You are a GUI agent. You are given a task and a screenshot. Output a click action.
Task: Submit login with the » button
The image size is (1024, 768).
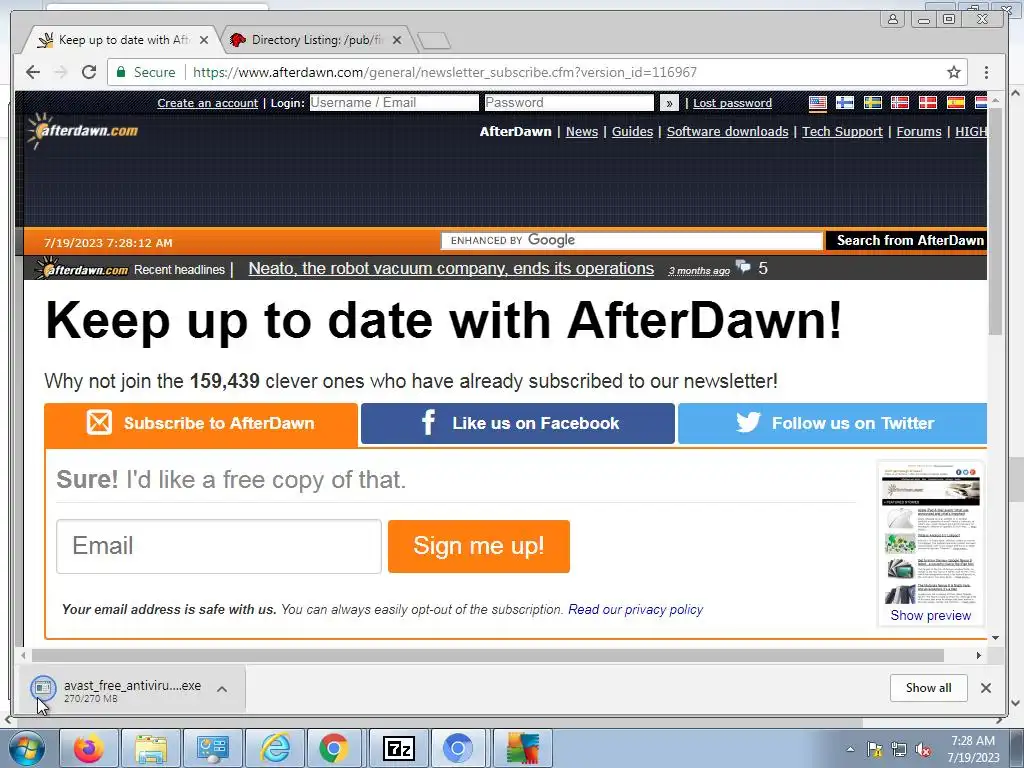[x=669, y=103]
